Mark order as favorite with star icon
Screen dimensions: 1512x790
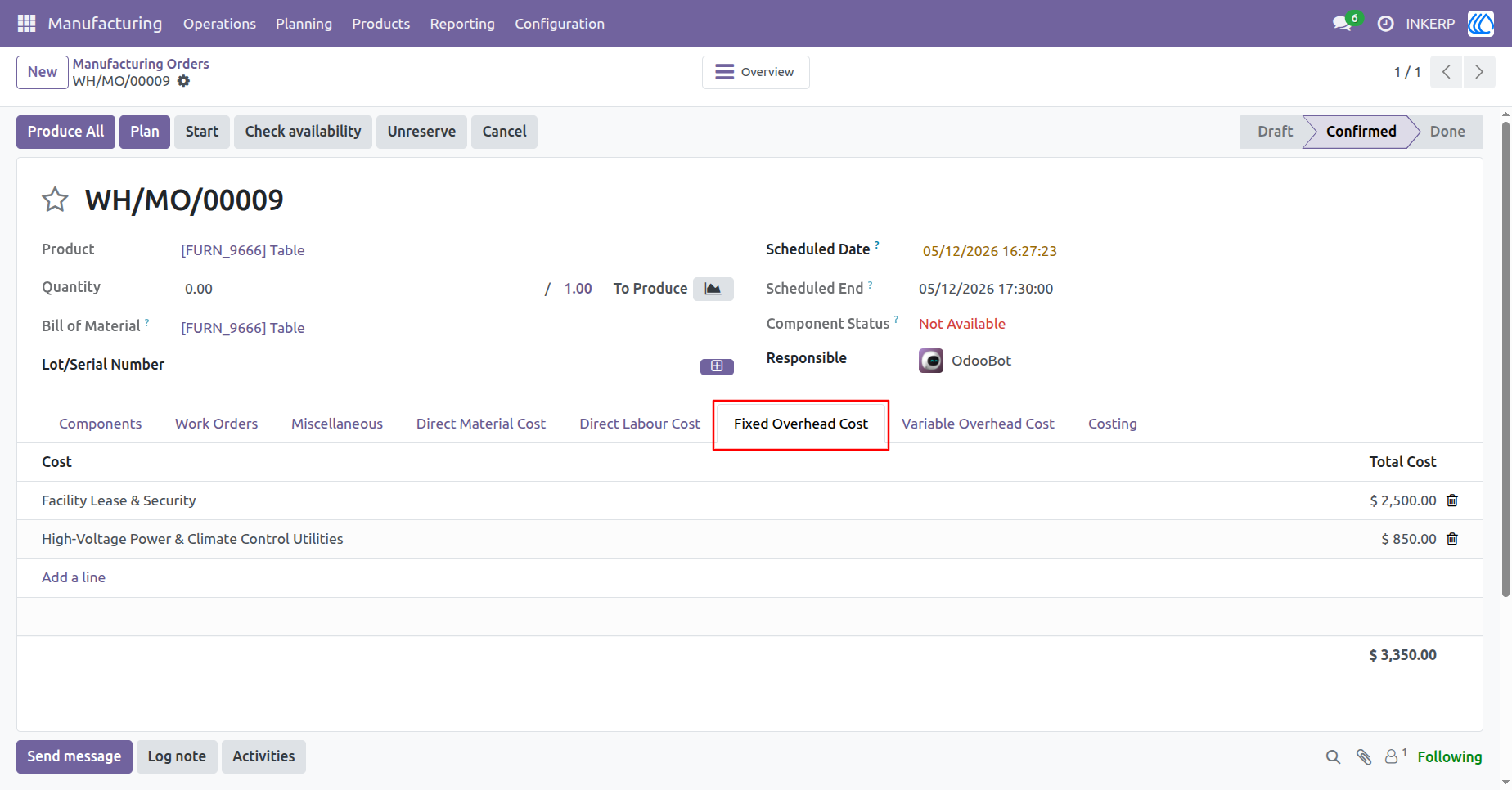coord(55,200)
